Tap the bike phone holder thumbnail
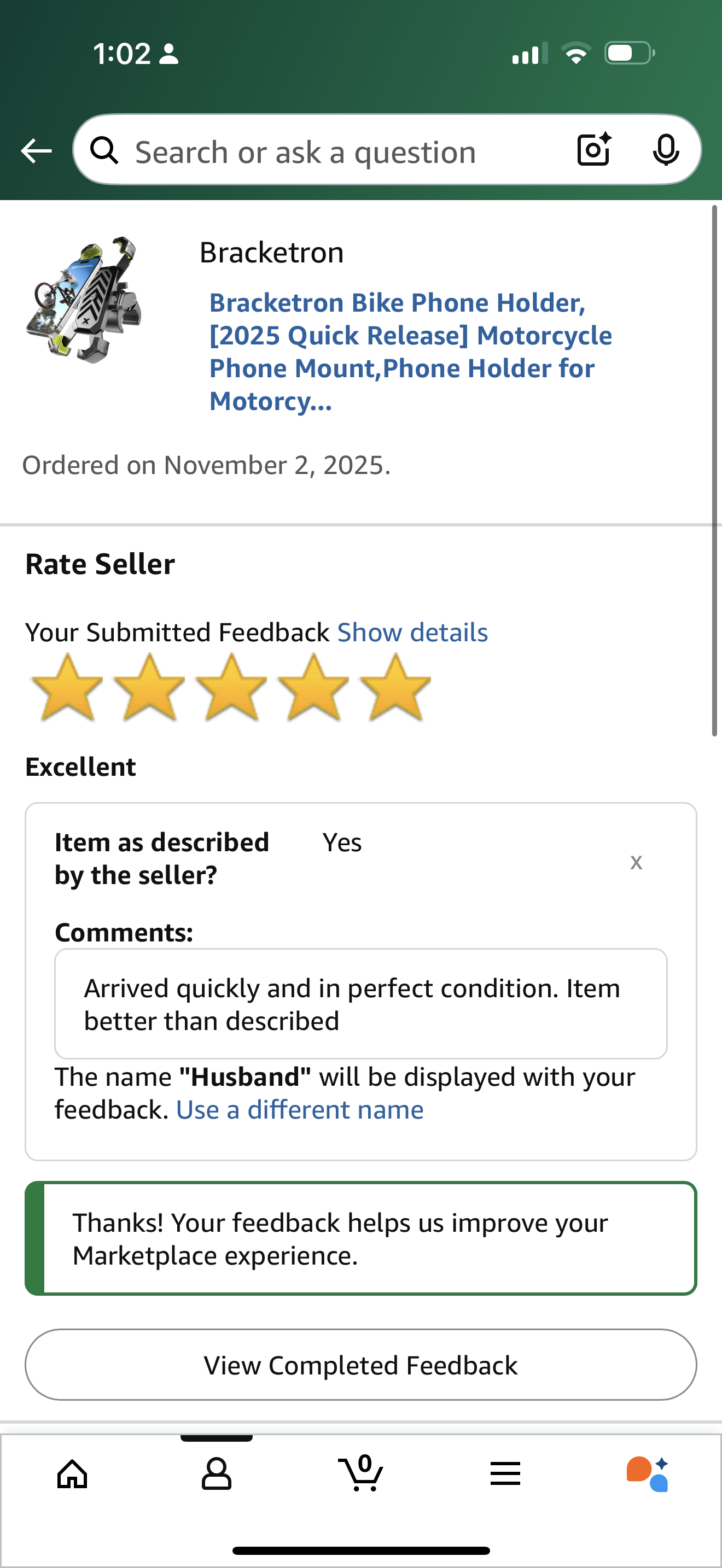 pyautogui.click(x=83, y=300)
